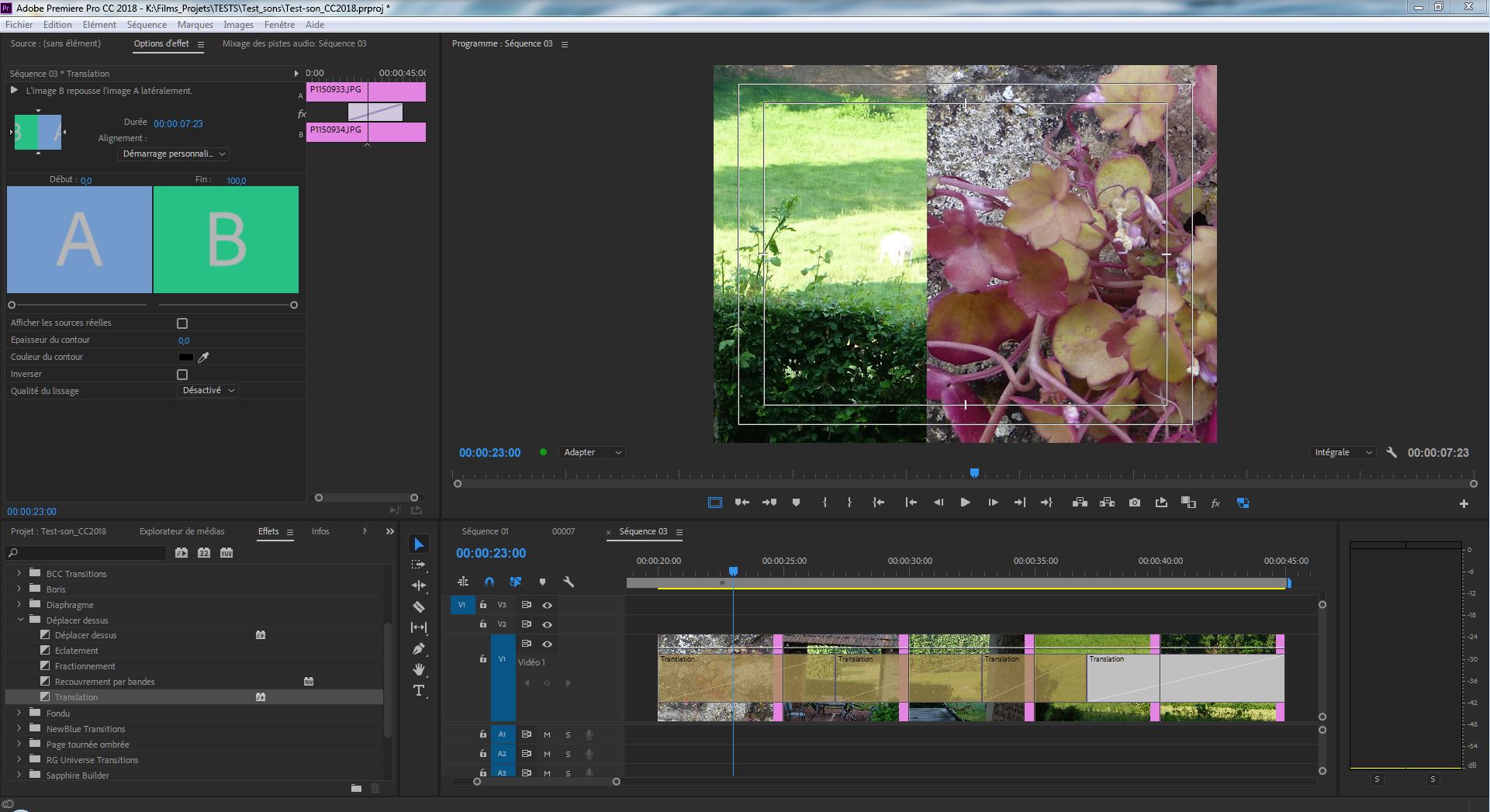This screenshot has height=812, width=1490.
Task: Toggle snap magnet in the timeline
Action: click(489, 582)
